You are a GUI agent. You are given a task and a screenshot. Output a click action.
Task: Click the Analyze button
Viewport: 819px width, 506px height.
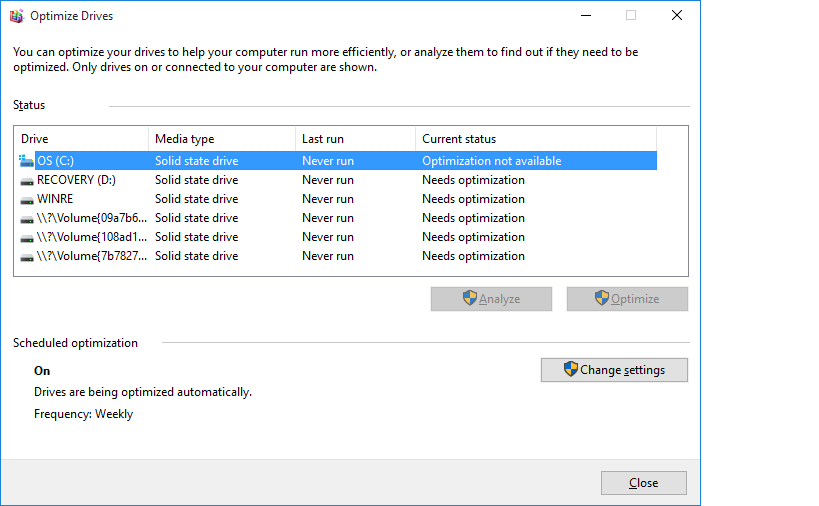[x=491, y=299]
